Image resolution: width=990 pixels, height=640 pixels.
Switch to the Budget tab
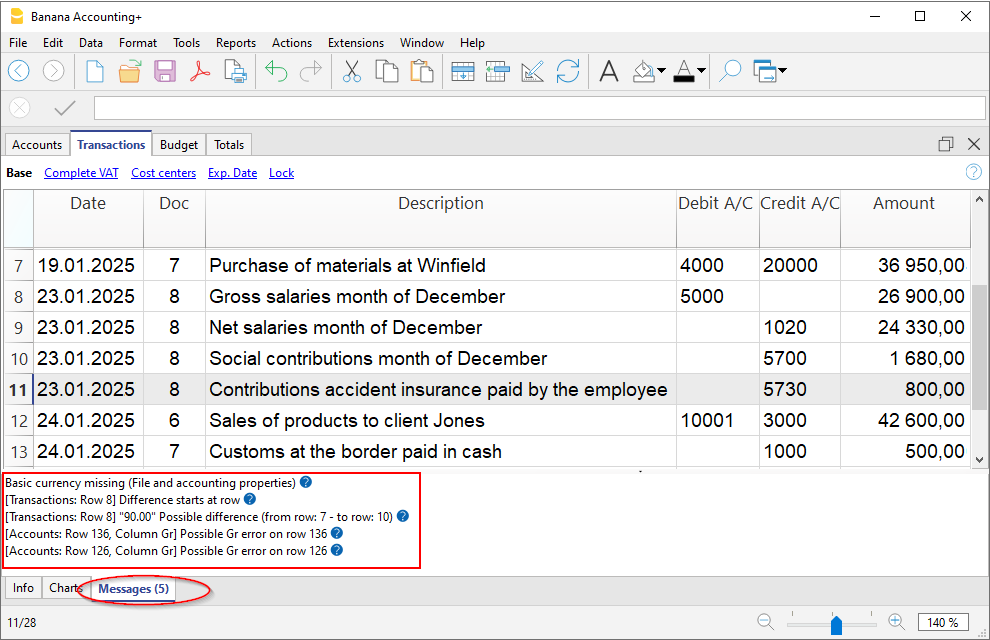pyautogui.click(x=180, y=145)
